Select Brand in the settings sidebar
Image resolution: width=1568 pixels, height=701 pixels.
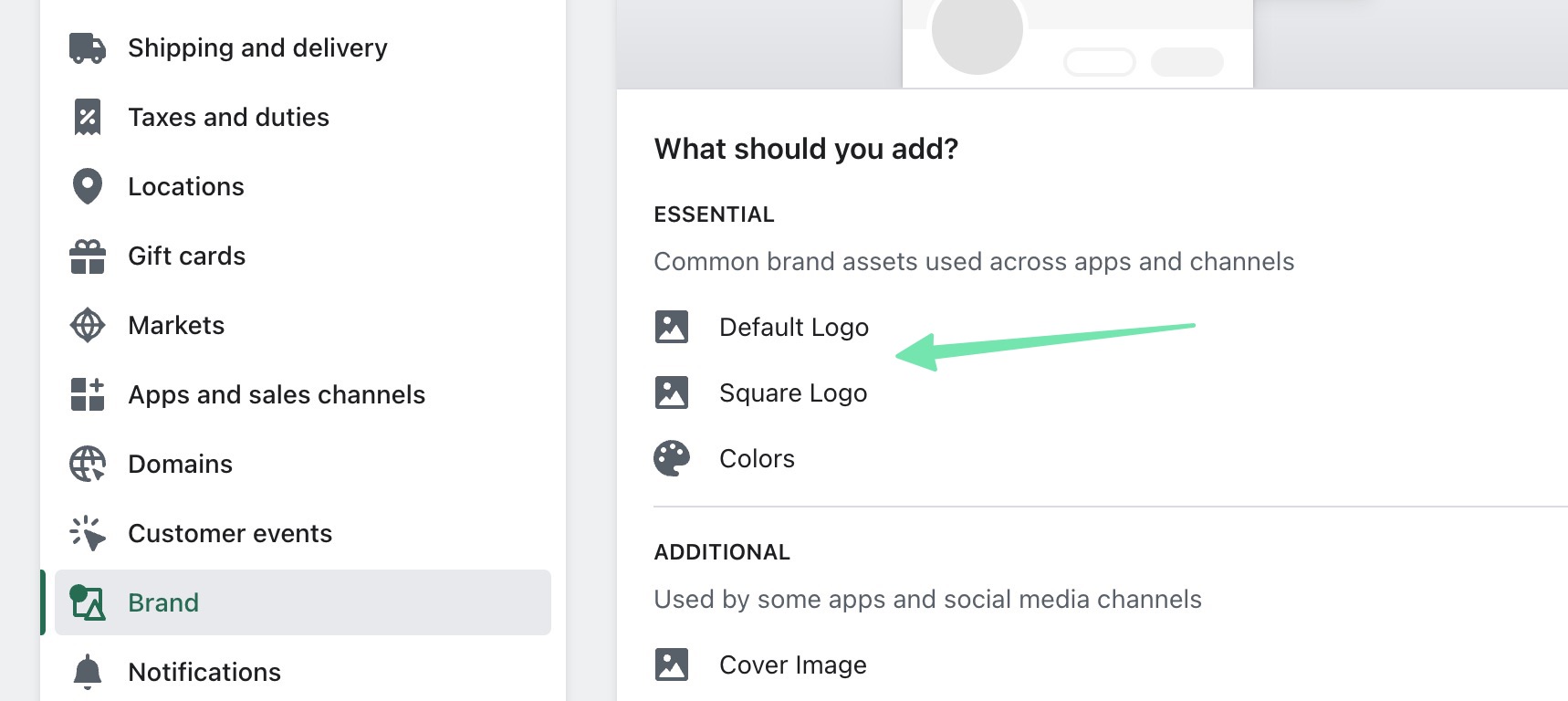163,602
